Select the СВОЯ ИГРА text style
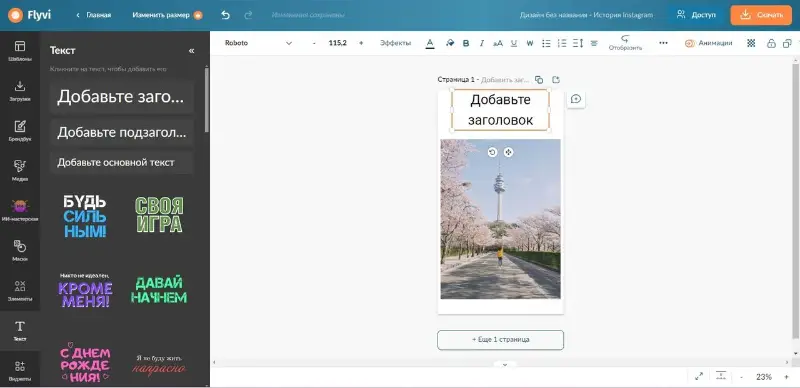 159,215
